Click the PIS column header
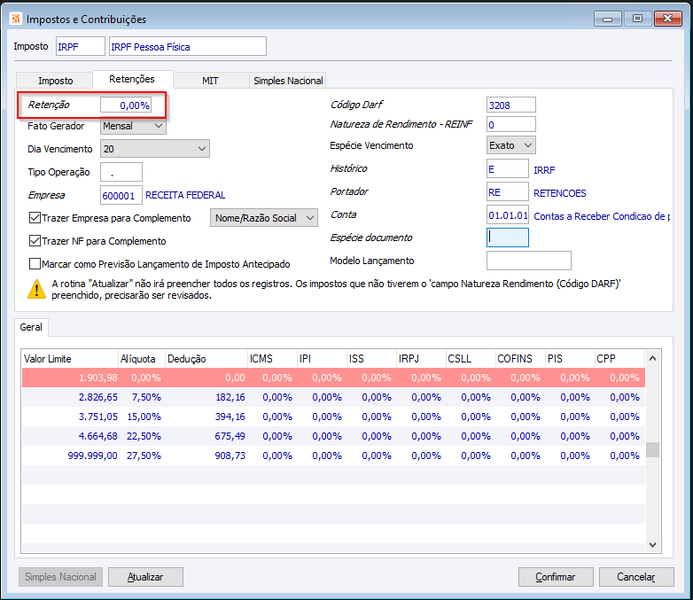The width and height of the screenshot is (693, 600). [570, 358]
